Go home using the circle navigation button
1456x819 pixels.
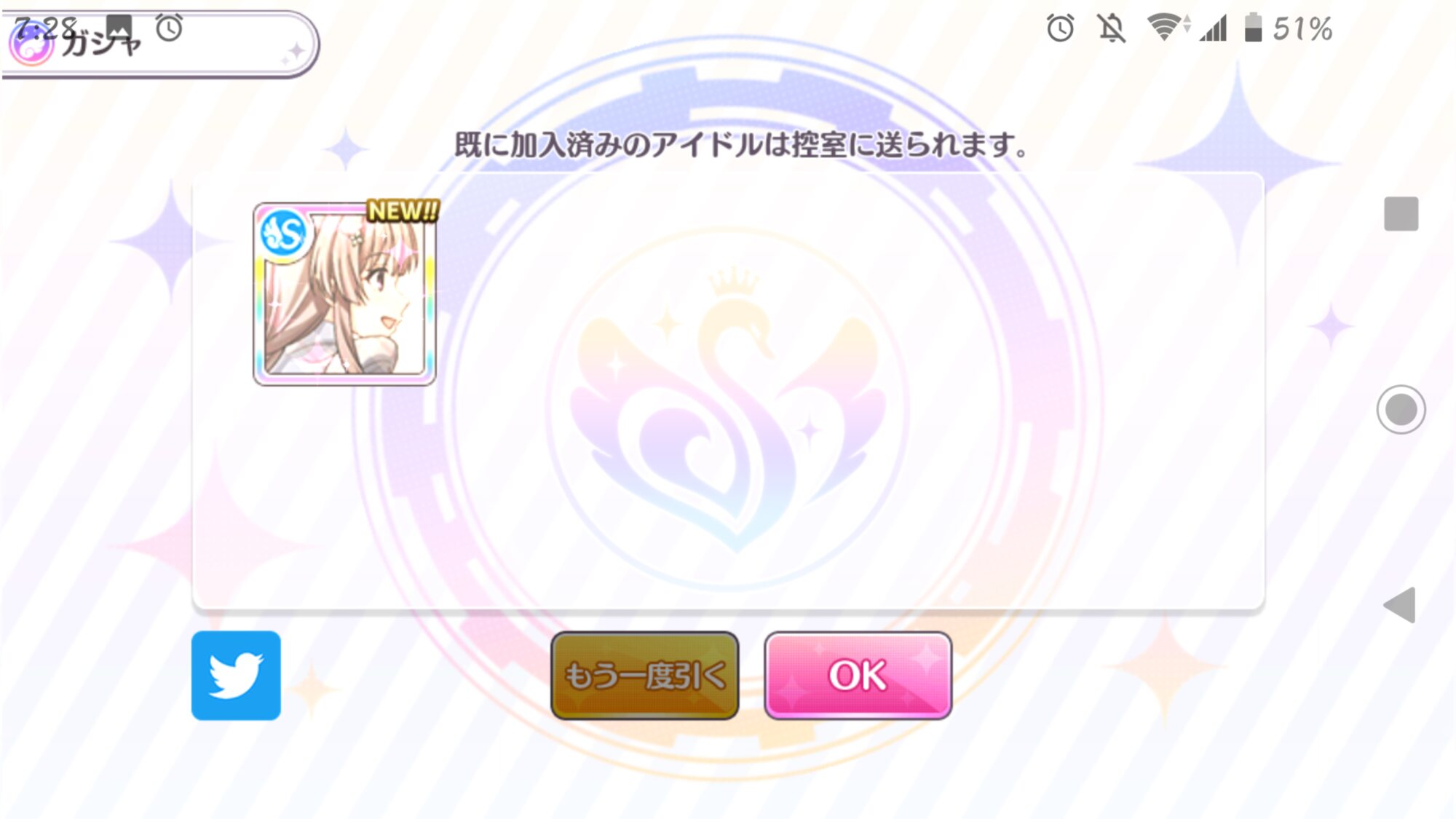pos(1401,409)
